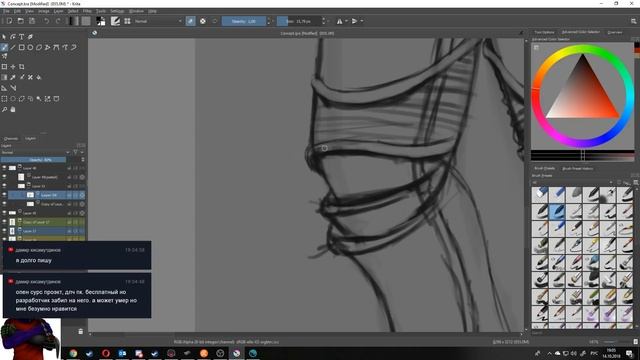
Task: Create a new document from toolbar
Action: pos(9,21)
